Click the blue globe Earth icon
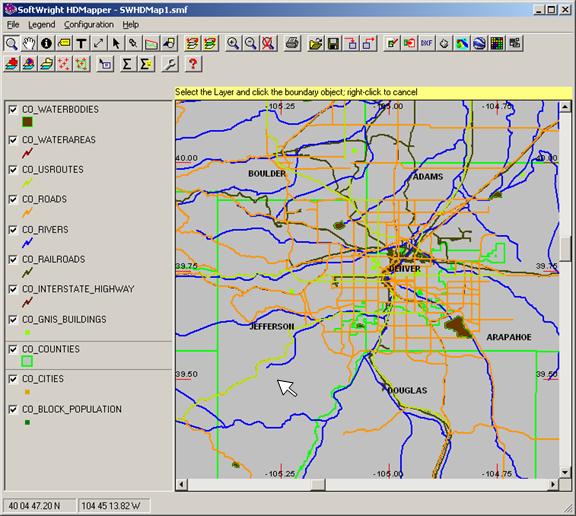 479,43
